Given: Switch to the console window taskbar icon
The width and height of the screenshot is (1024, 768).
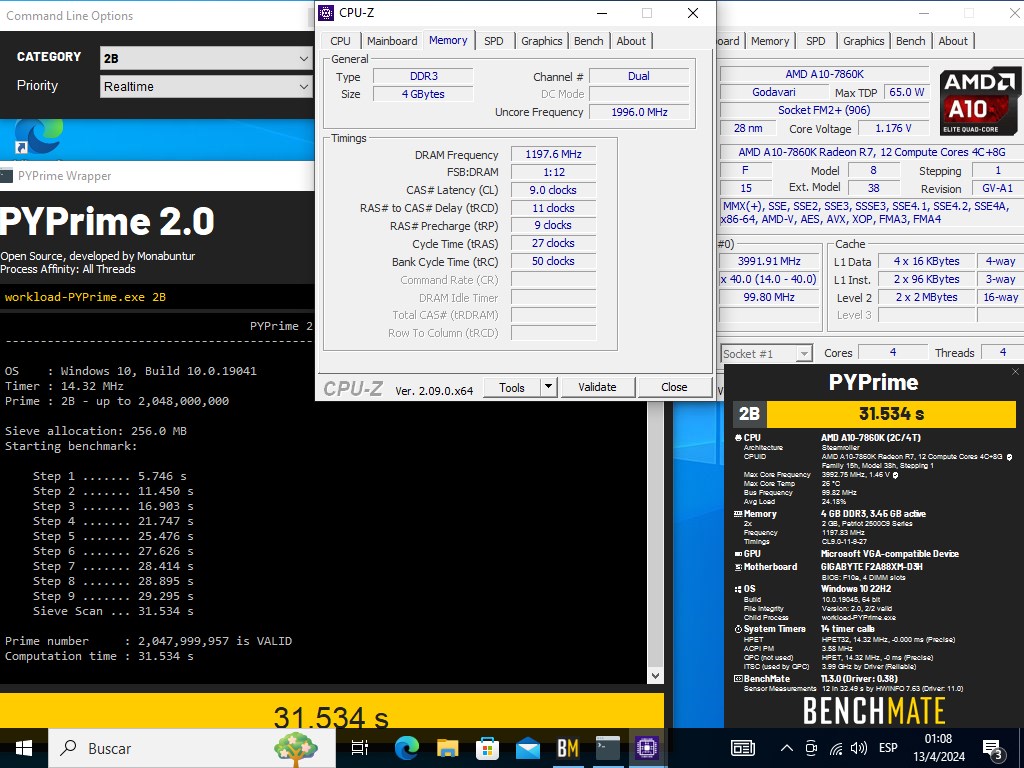Looking at the screenshot, I should [x=608, y=748].
